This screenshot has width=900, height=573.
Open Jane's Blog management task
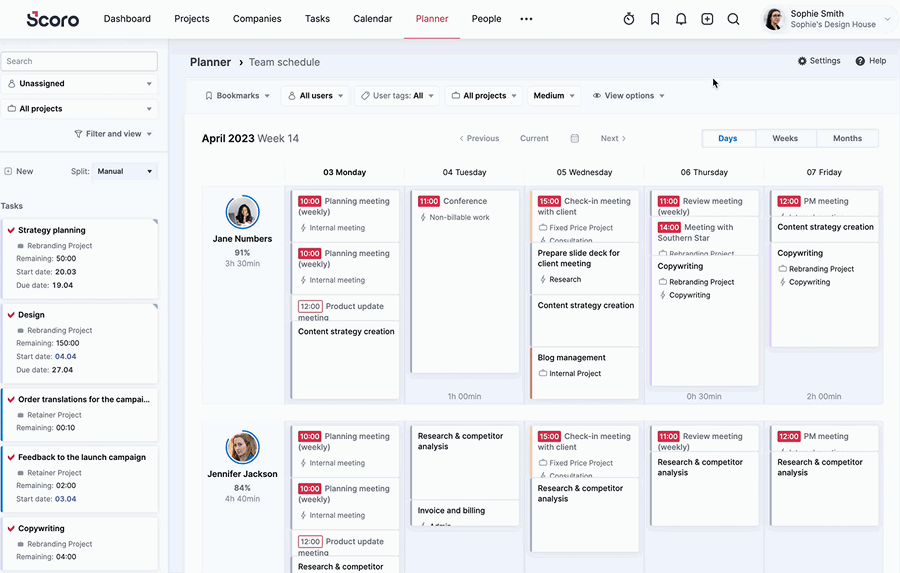(584, 373)
